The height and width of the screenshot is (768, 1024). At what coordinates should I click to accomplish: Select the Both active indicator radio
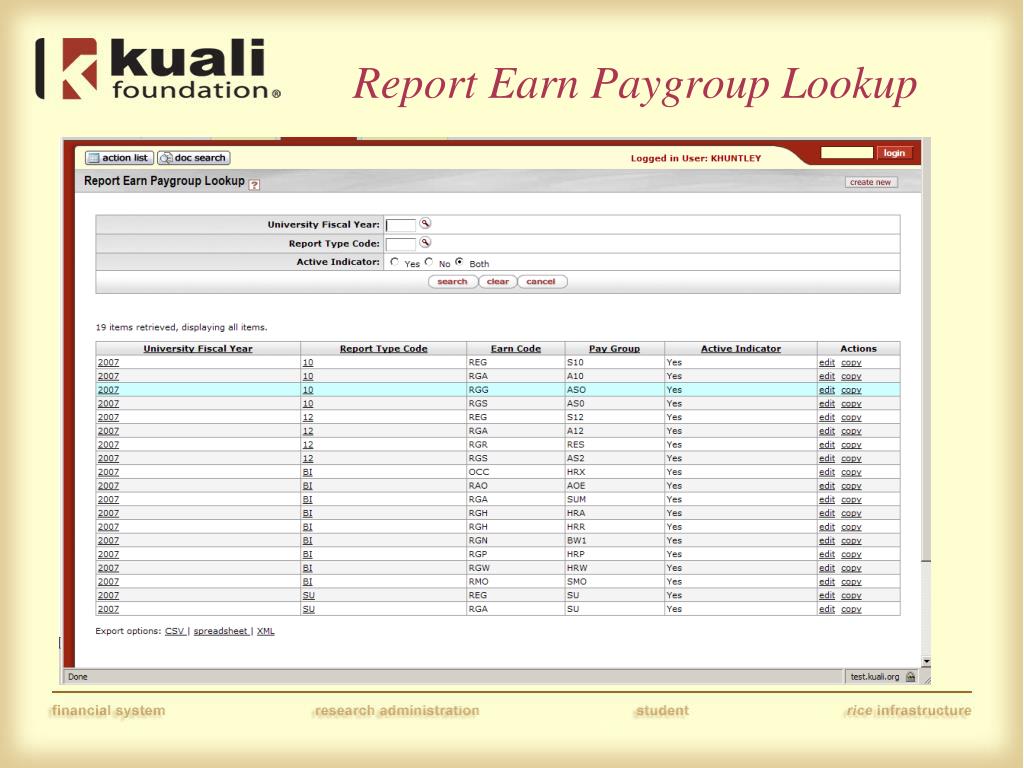tap(459, 262)
